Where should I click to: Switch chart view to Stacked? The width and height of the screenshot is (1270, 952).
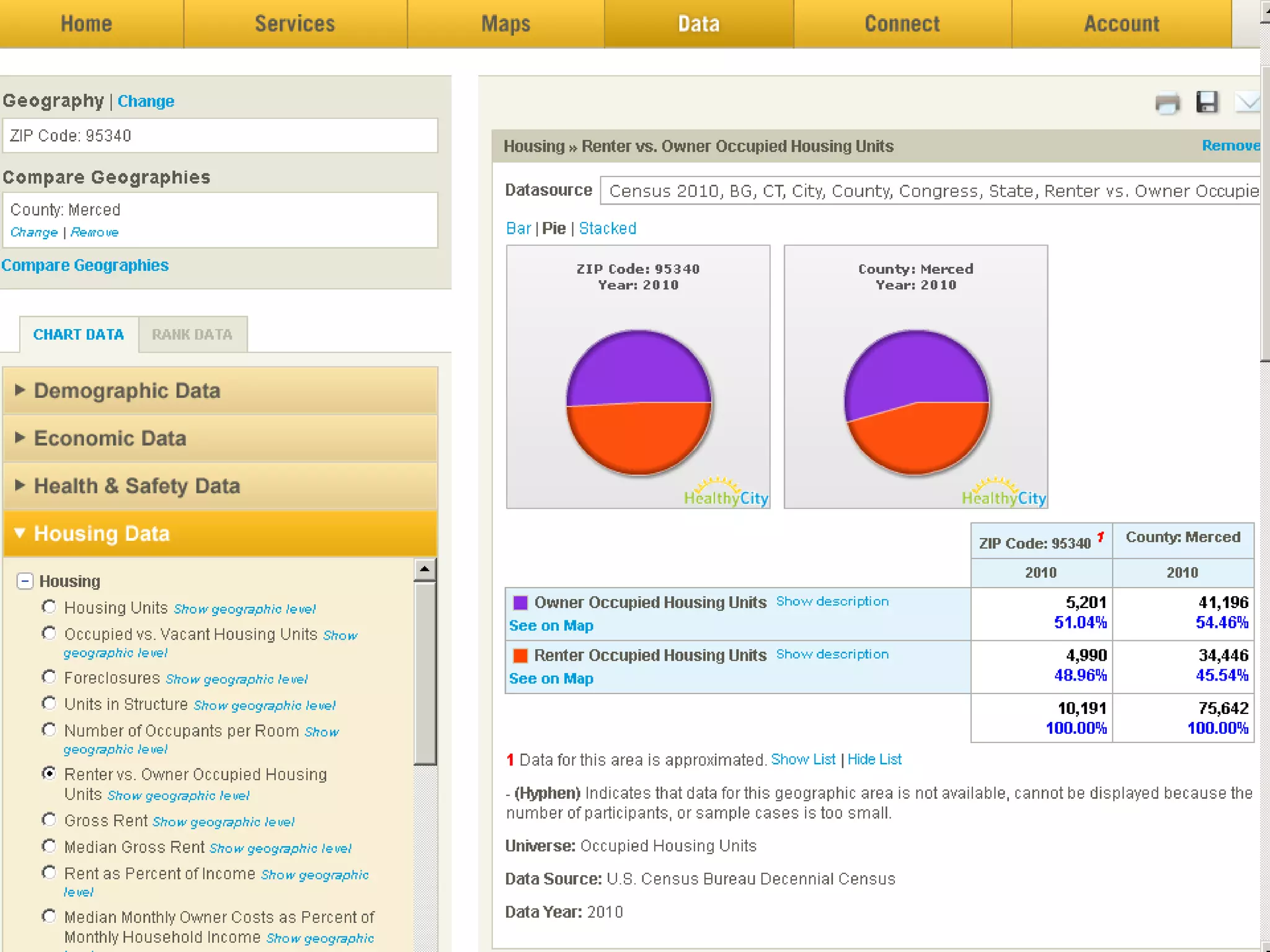607,229
